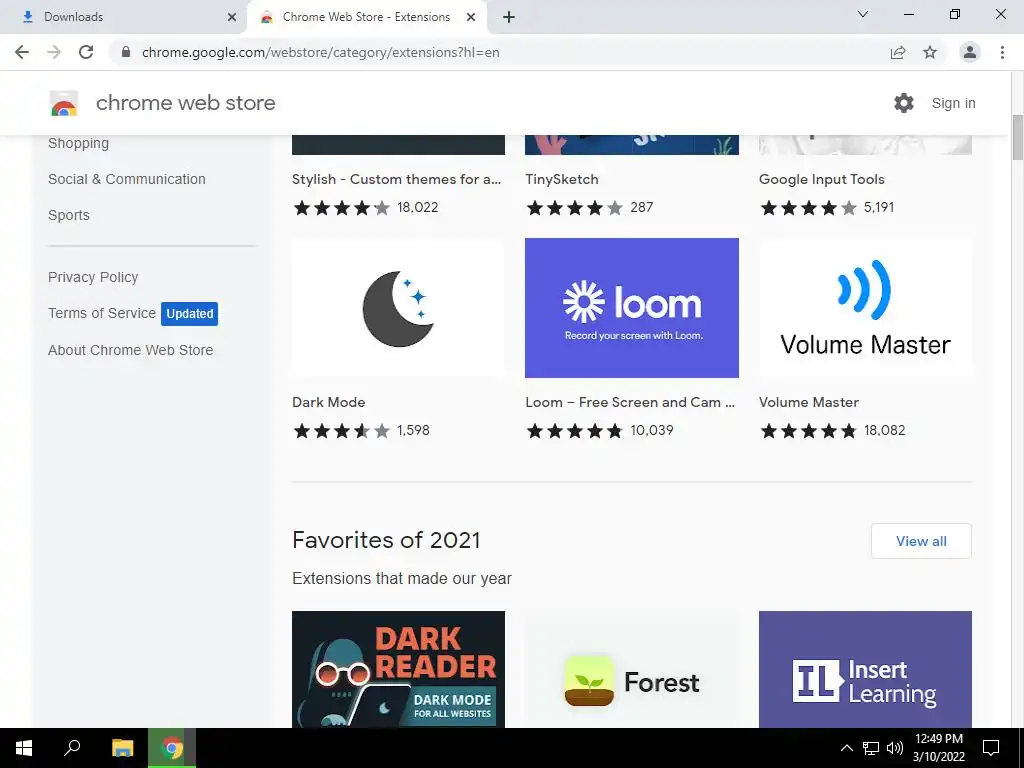The height and width of the screenshot is (768, 1024).
Task: Click the lock icon in address bar
Action: pos(126,52)
